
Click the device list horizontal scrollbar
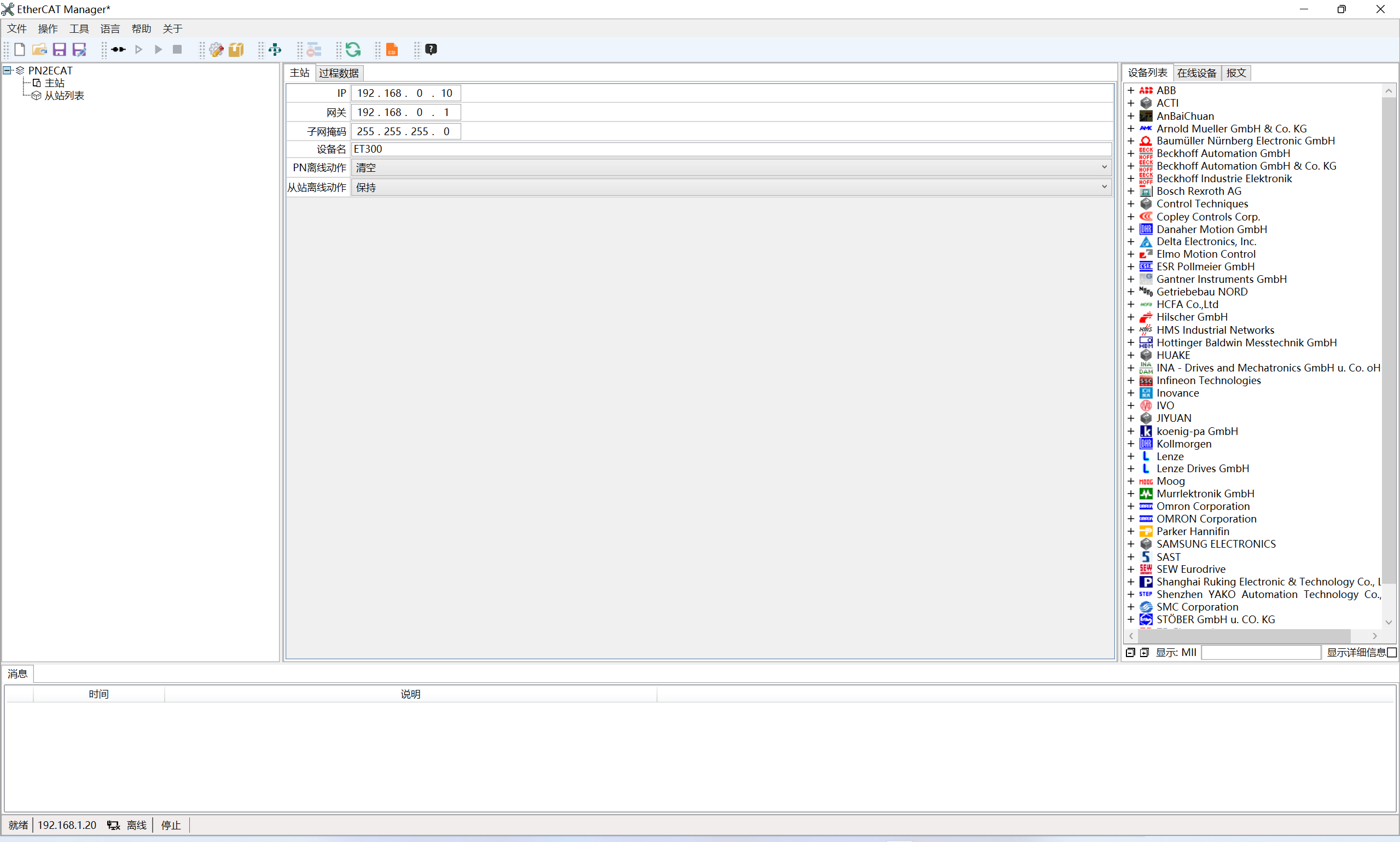pos(1244,636)
